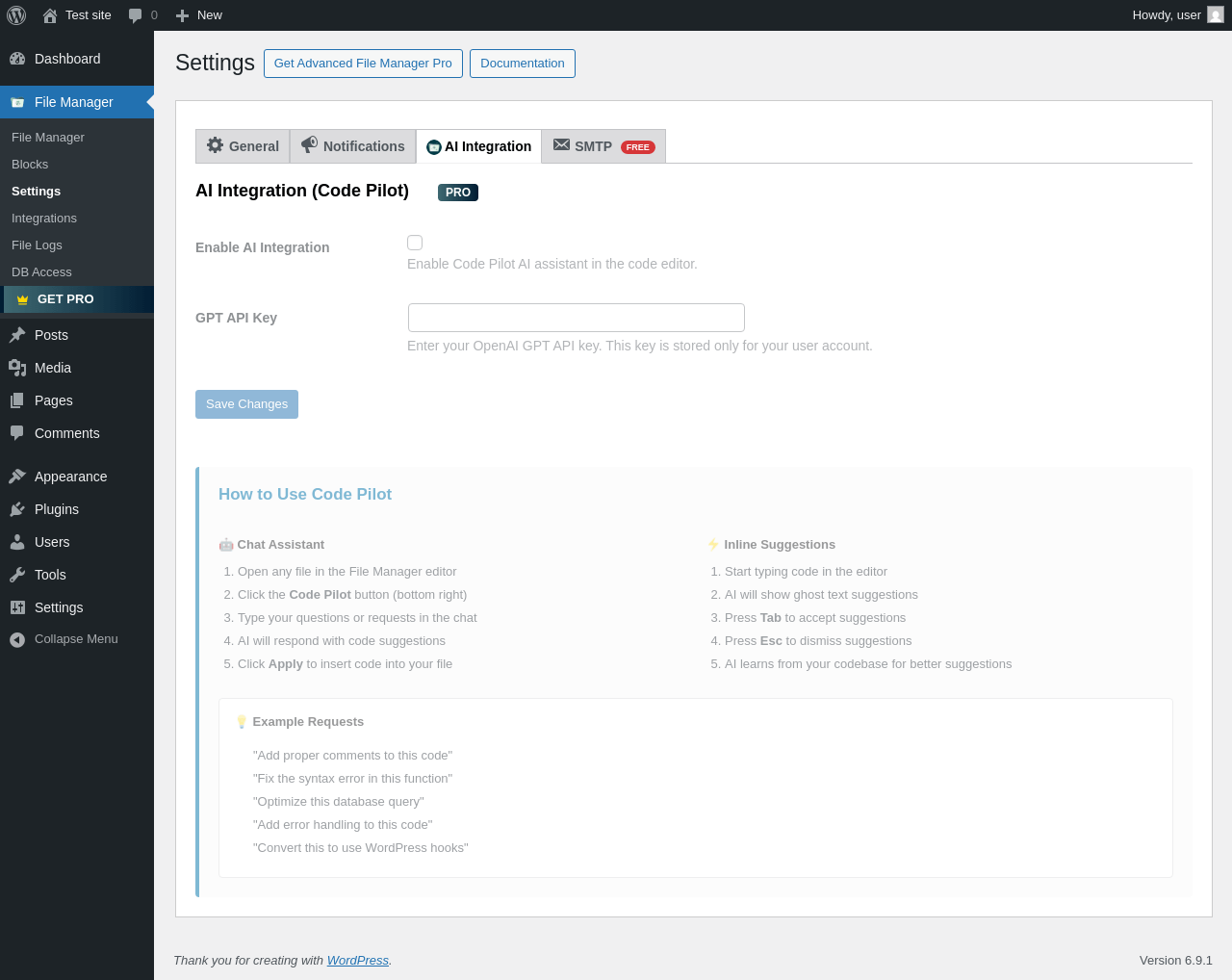Click the Test site name in admin bar

89,15
